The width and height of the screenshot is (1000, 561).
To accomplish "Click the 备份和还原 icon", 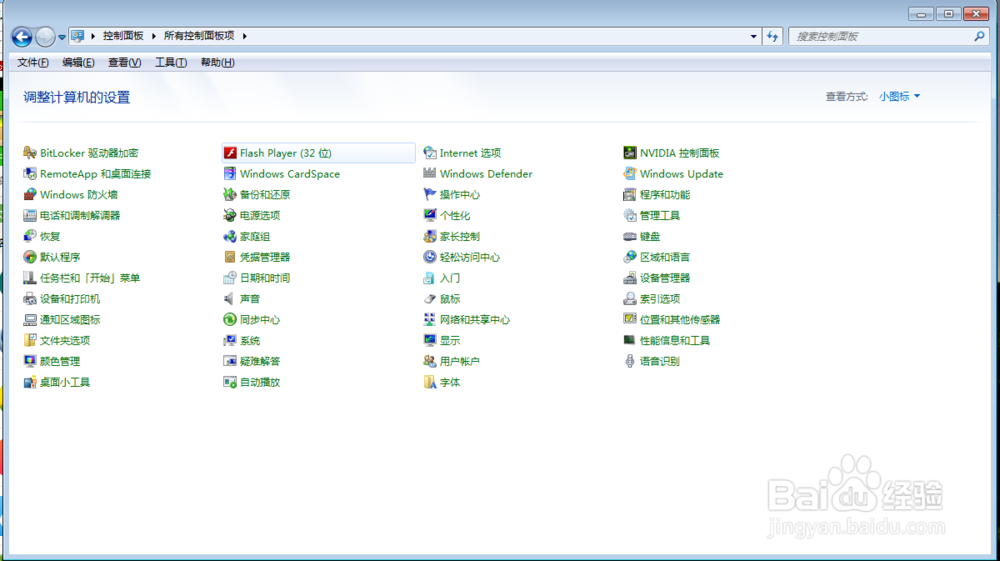I will (230, 194).
